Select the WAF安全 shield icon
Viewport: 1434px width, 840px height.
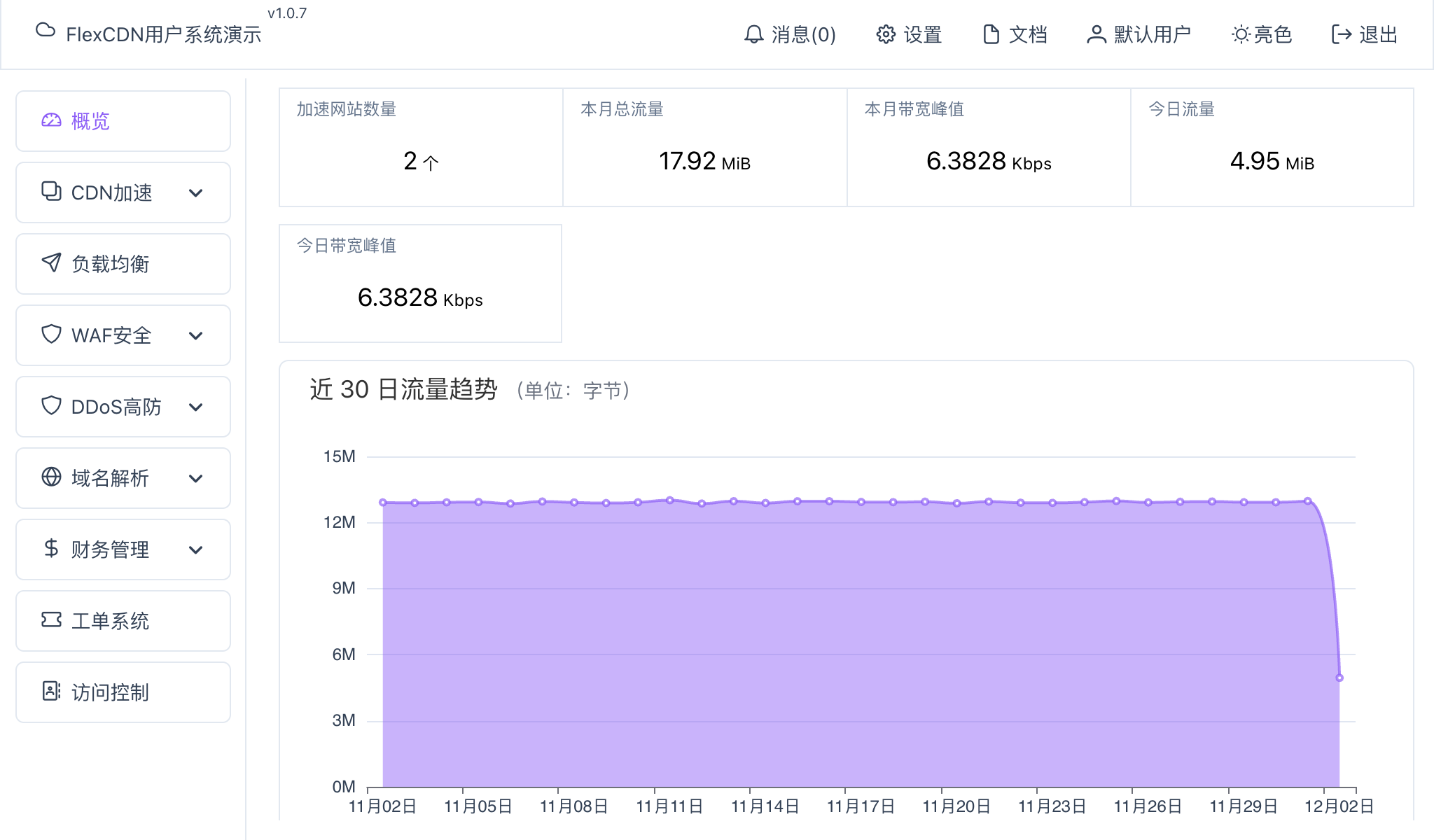[50, 335]
